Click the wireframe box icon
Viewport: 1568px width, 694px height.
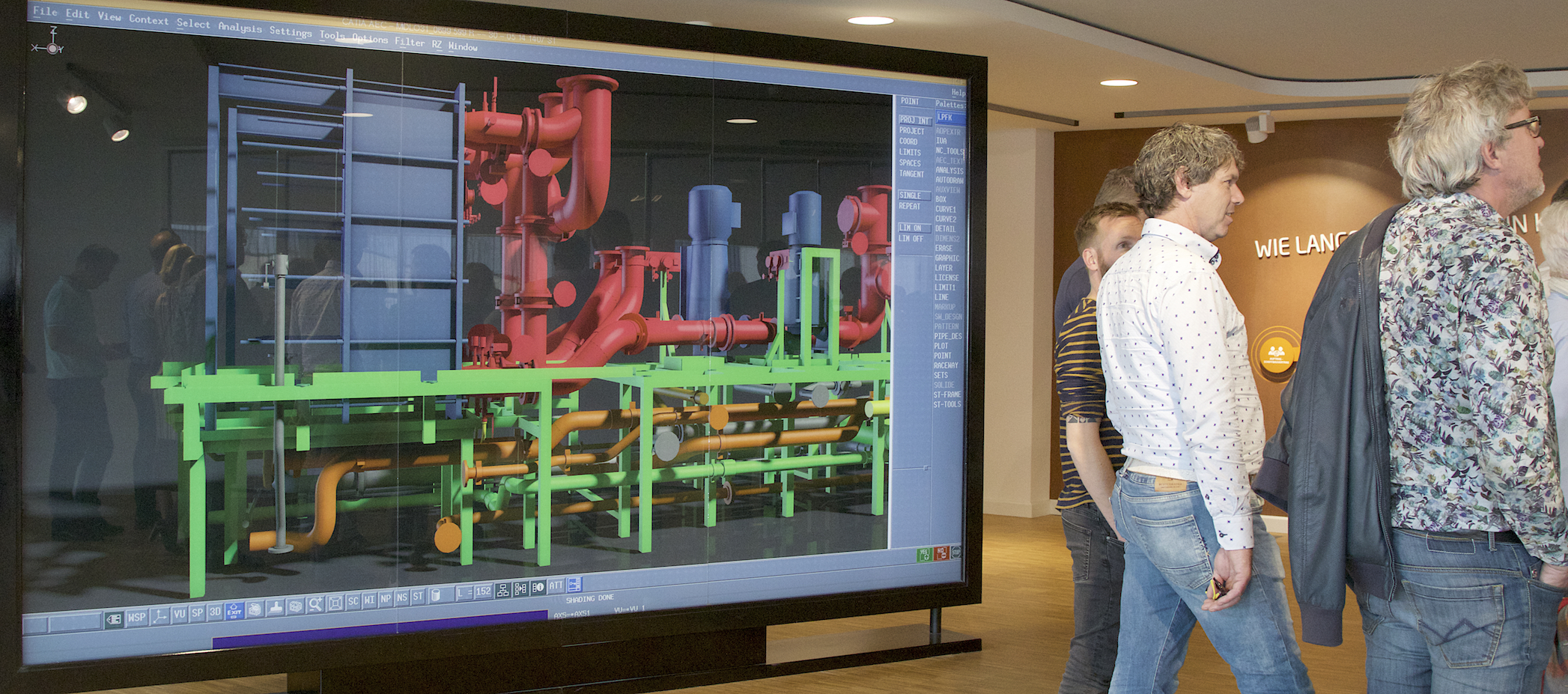(x=295, y=606)
